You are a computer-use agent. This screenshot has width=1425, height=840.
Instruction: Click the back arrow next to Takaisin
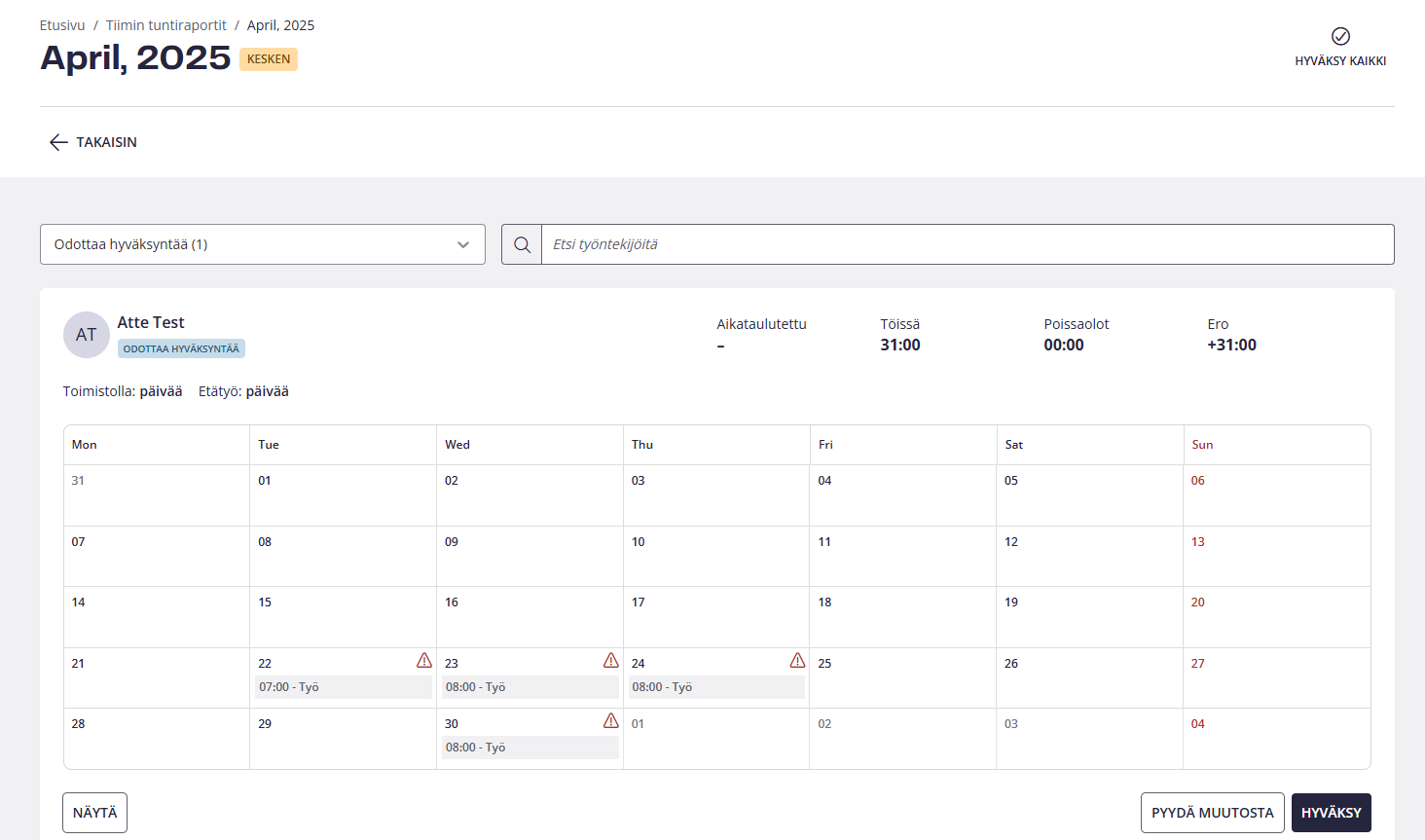(58, 142)
